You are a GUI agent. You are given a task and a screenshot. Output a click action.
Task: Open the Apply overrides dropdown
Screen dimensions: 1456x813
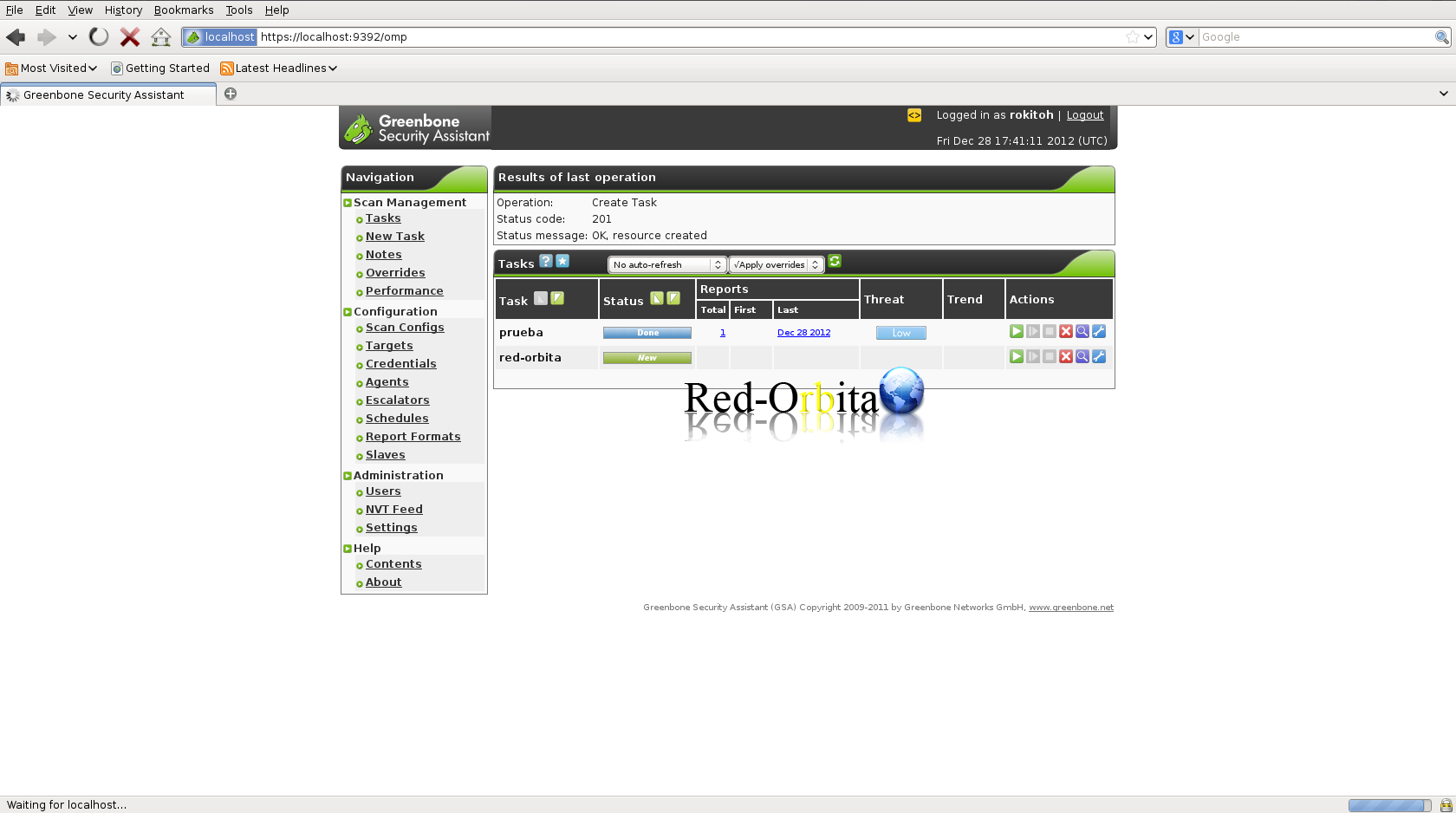click(x=776, y=264)
